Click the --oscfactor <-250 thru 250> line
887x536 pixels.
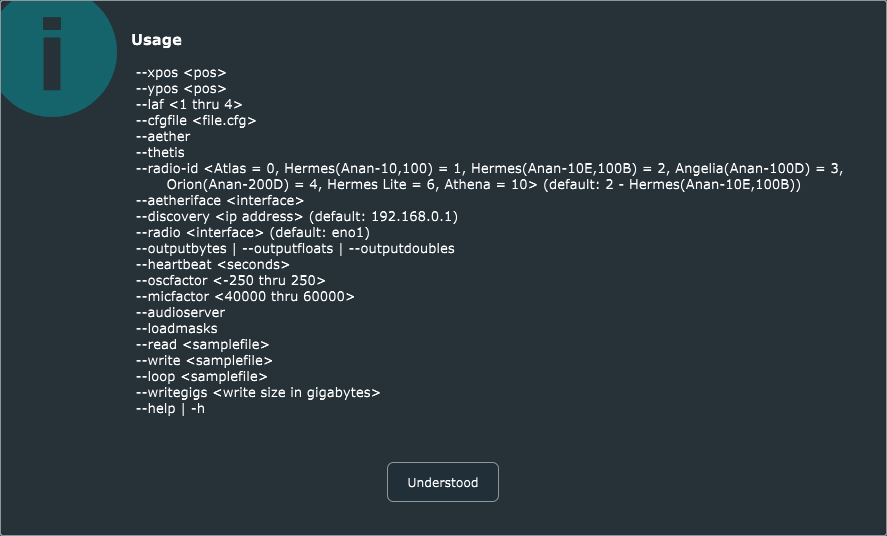pyautogui.click(x=231, y=280)
